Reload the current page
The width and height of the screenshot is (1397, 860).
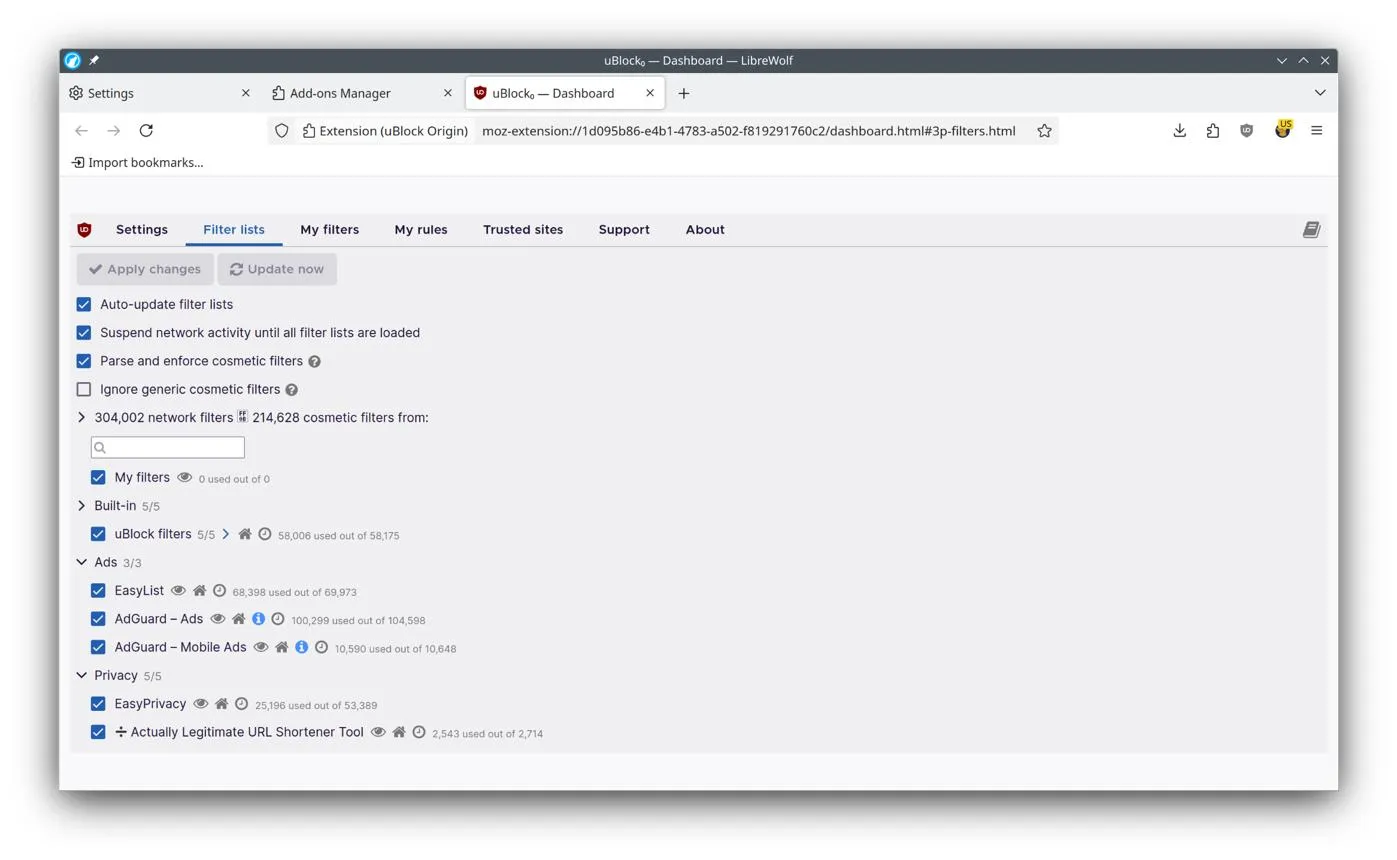(x=146, y=131)
